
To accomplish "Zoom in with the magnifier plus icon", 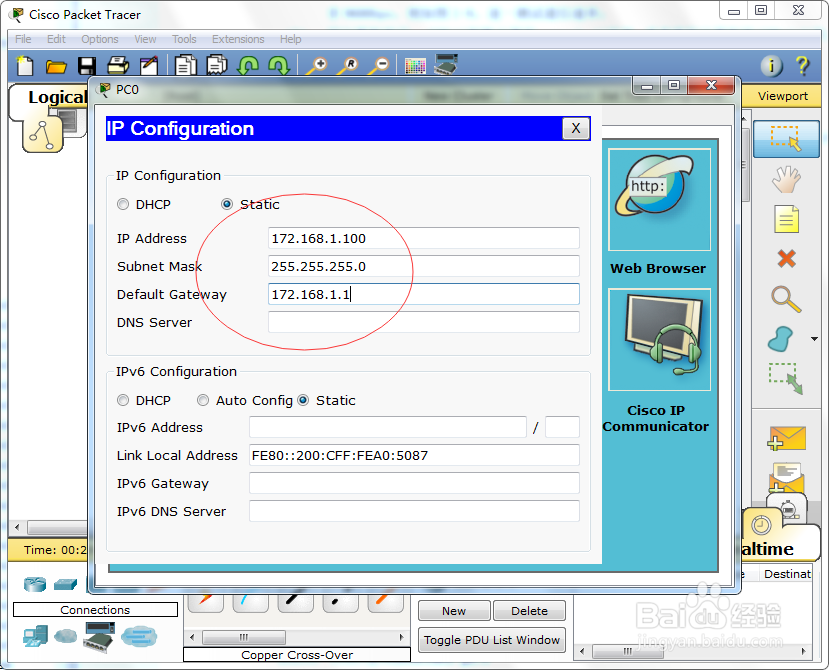I will (x=317, y=66).
